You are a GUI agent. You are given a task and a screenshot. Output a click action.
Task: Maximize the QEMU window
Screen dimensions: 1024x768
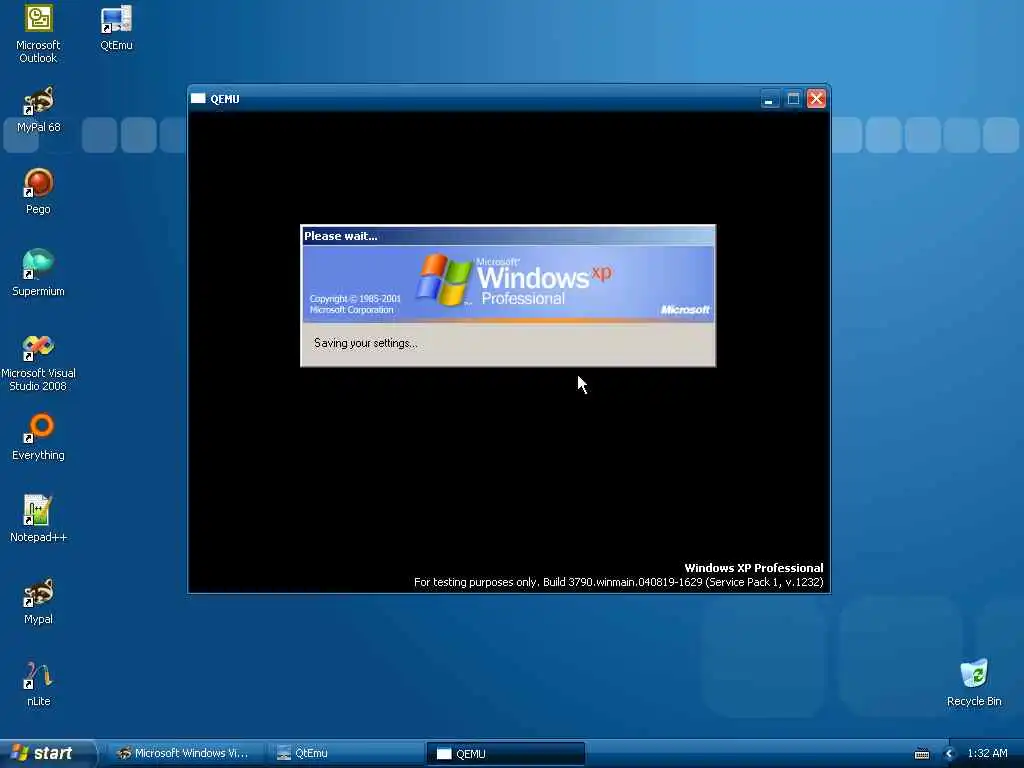[793, 99]
